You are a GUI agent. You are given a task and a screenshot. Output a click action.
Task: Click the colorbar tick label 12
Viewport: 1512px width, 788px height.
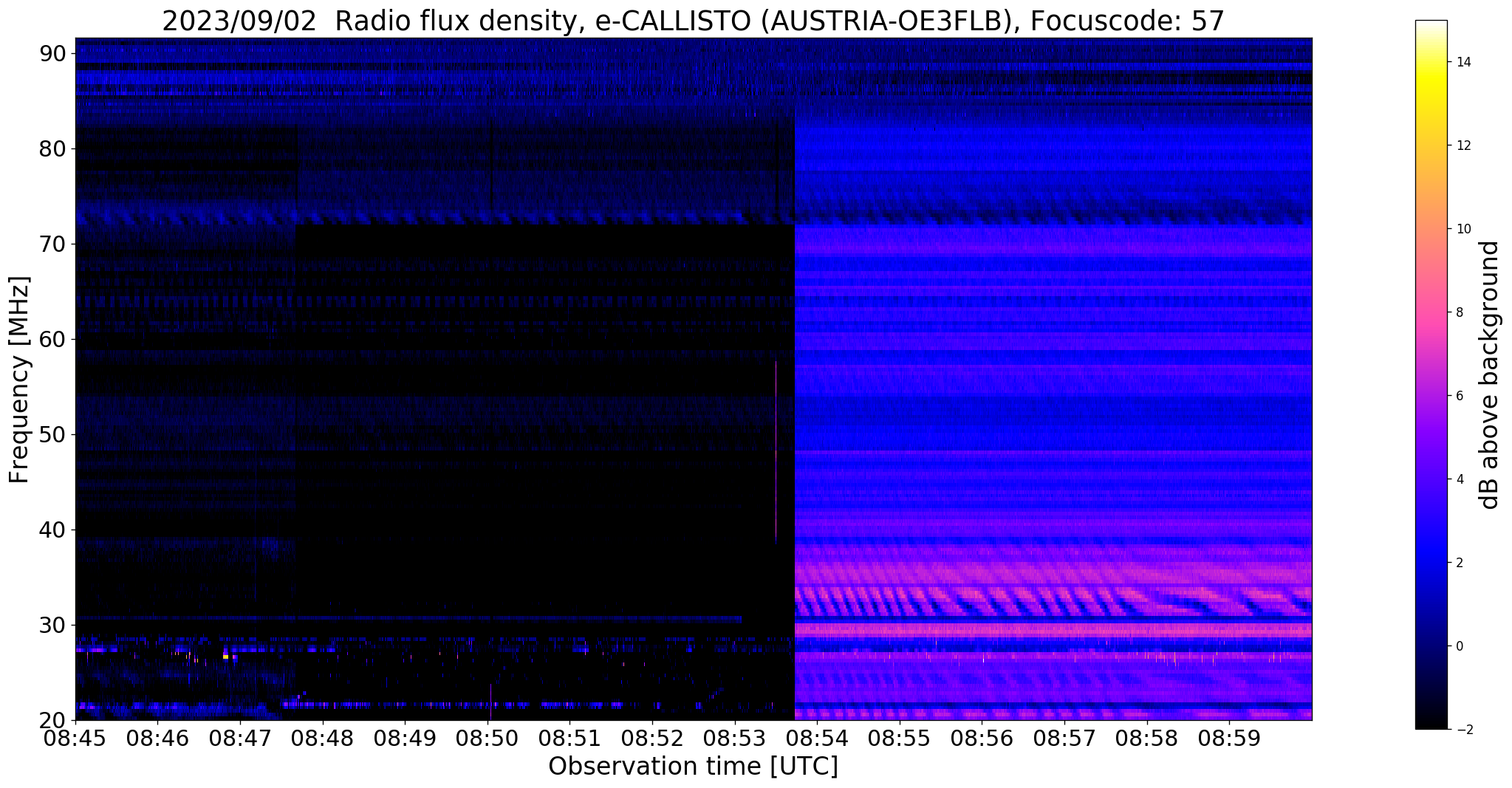pyautogui.click(x=1462, y=145)
